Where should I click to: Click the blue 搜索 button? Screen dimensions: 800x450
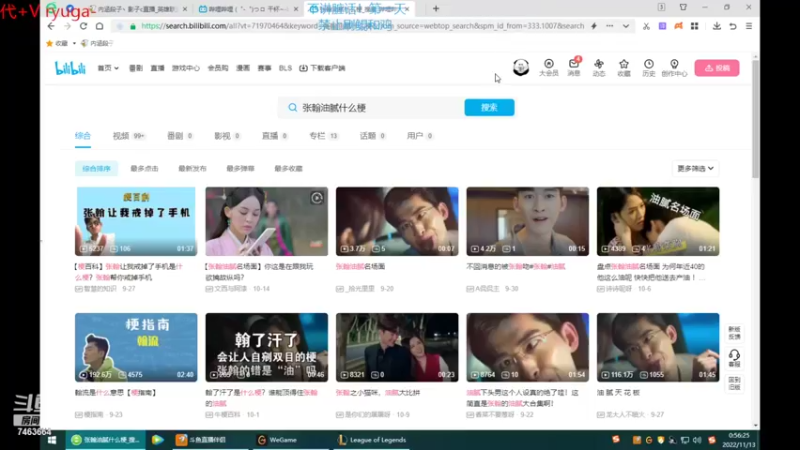coord(489,108)
